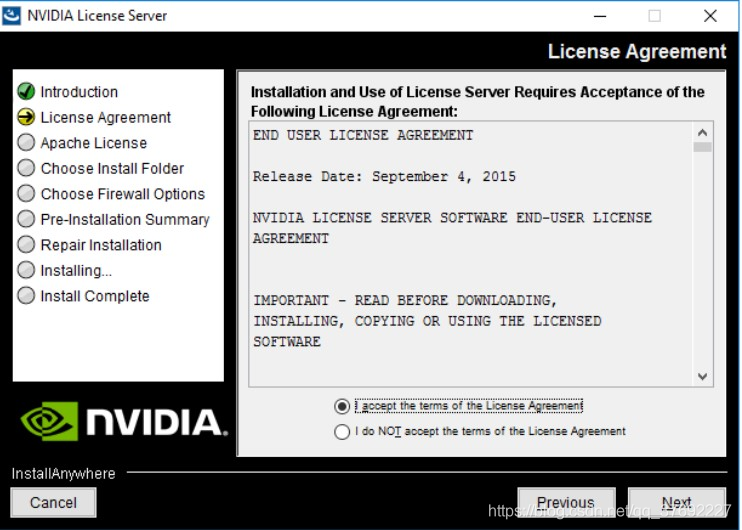Minimize the NVIDIA License Server window
Image resolution: width=742 pixels, height=530 pixels.
click(600, 16)
